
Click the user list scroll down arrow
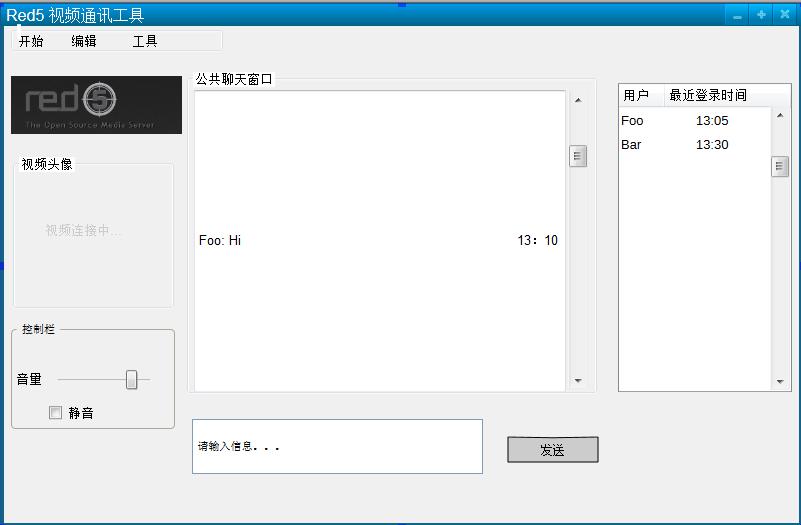click(x=780, y=381)
